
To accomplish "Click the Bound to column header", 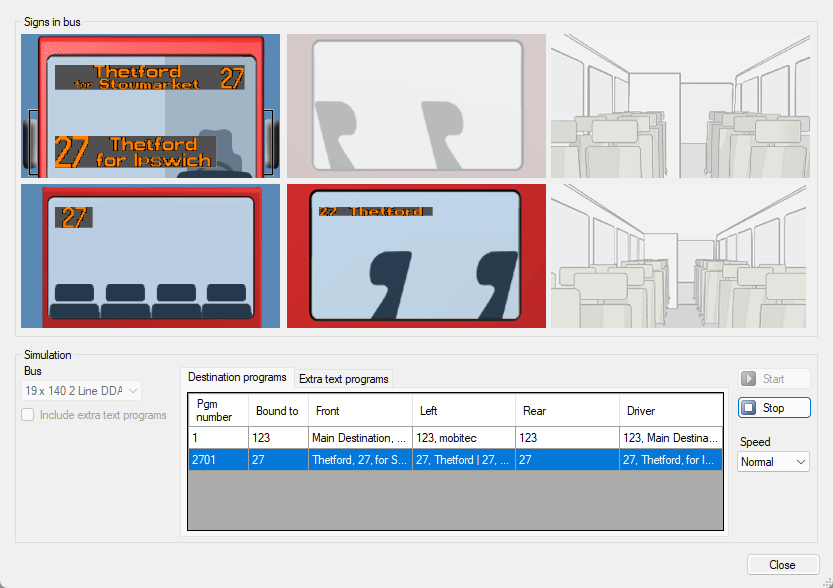I will coord(277,411).
